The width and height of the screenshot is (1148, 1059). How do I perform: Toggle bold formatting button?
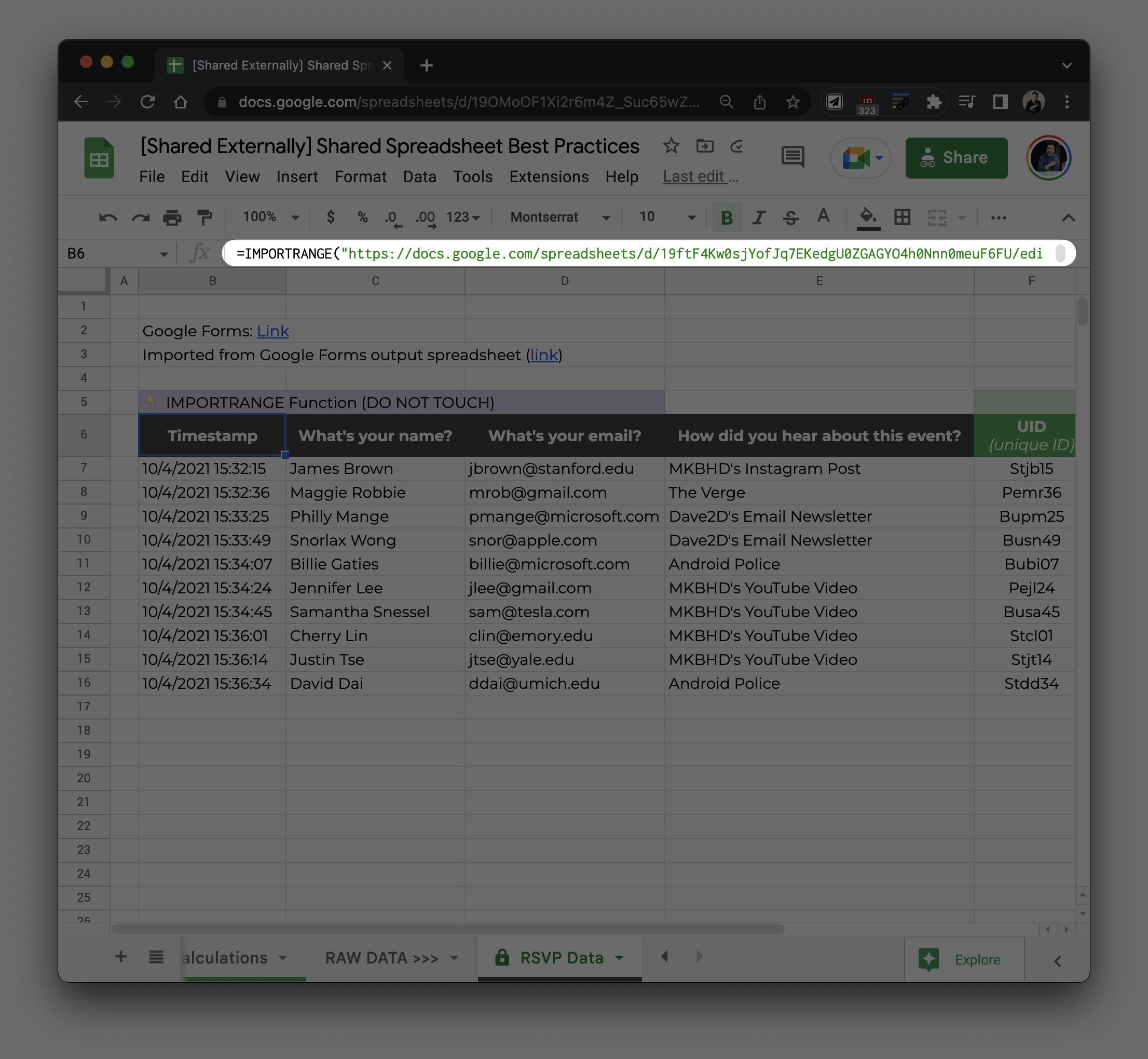point(727,218)
